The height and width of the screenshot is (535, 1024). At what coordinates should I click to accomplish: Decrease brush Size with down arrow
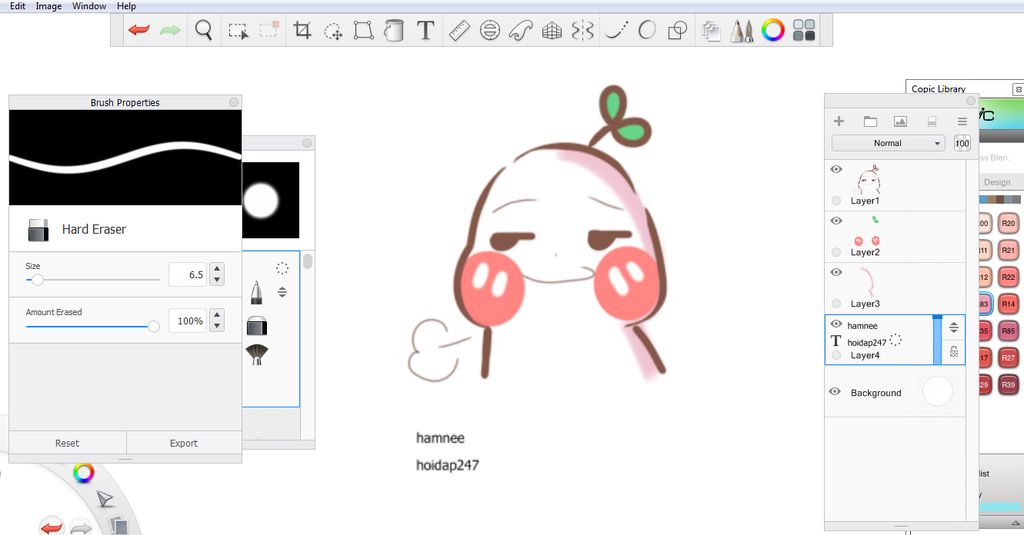pyautogui.click(x=217, y=280)
